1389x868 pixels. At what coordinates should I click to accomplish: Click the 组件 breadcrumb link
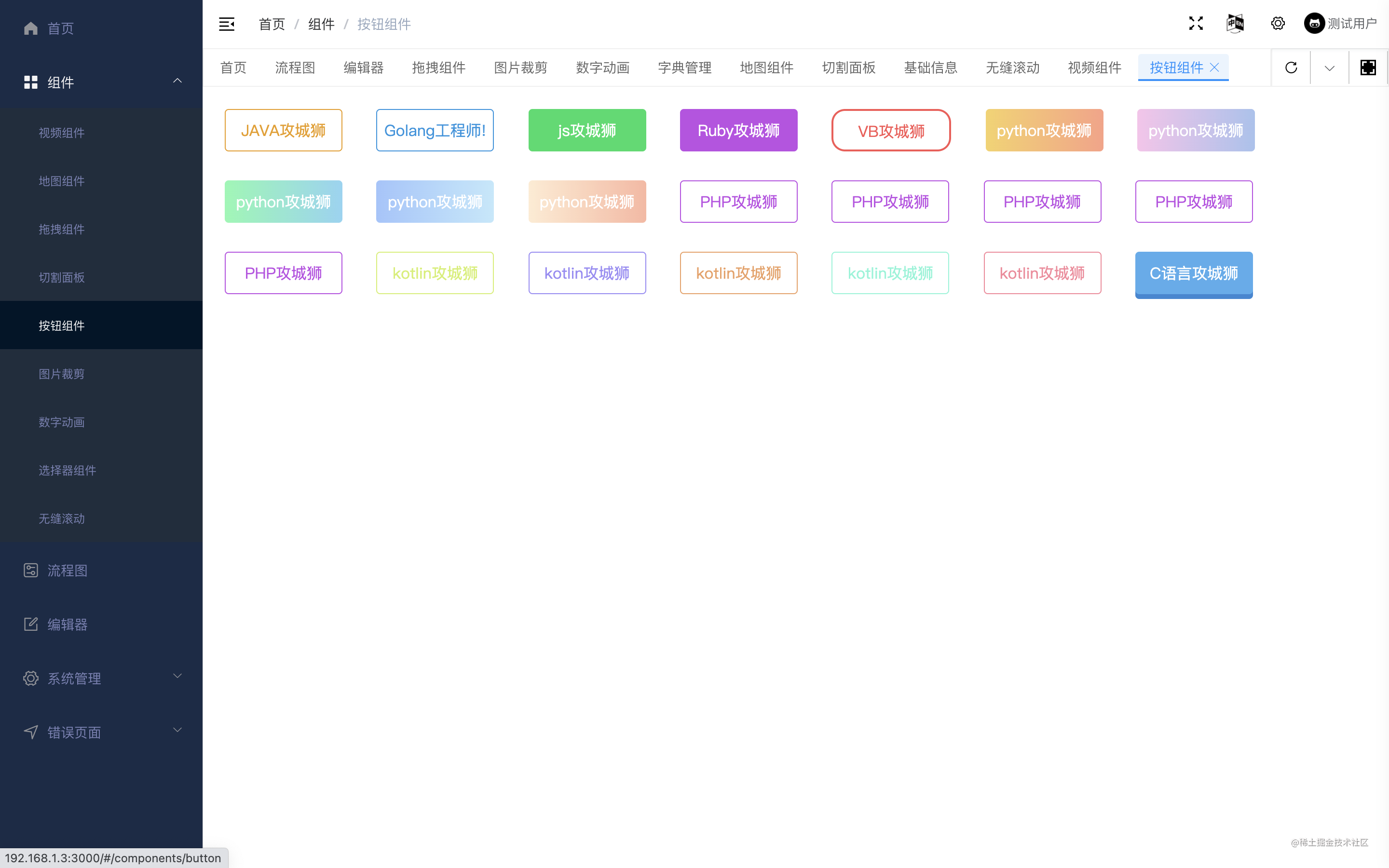(321, 24)
